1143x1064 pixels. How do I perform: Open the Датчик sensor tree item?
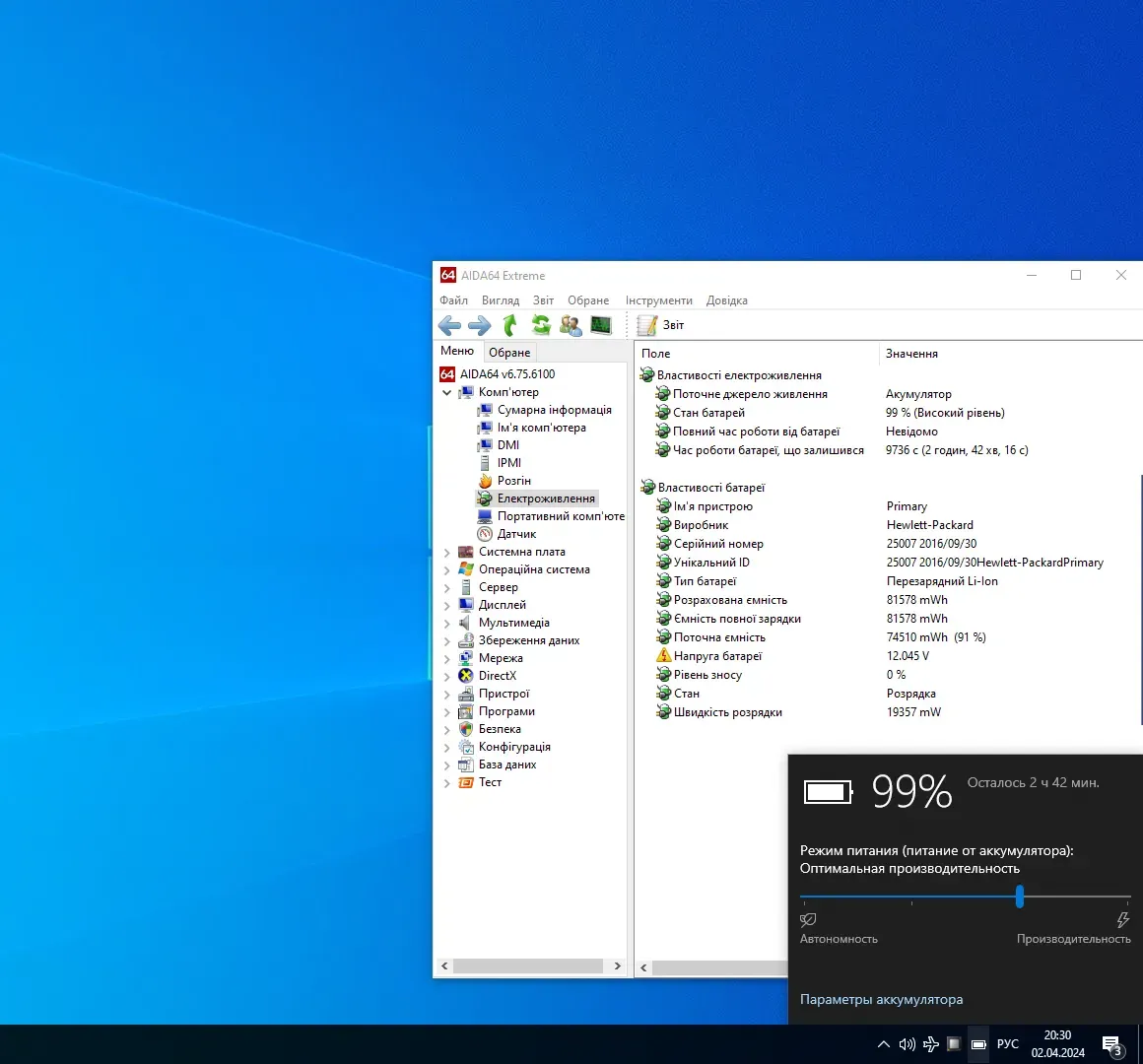pos(516,534)
